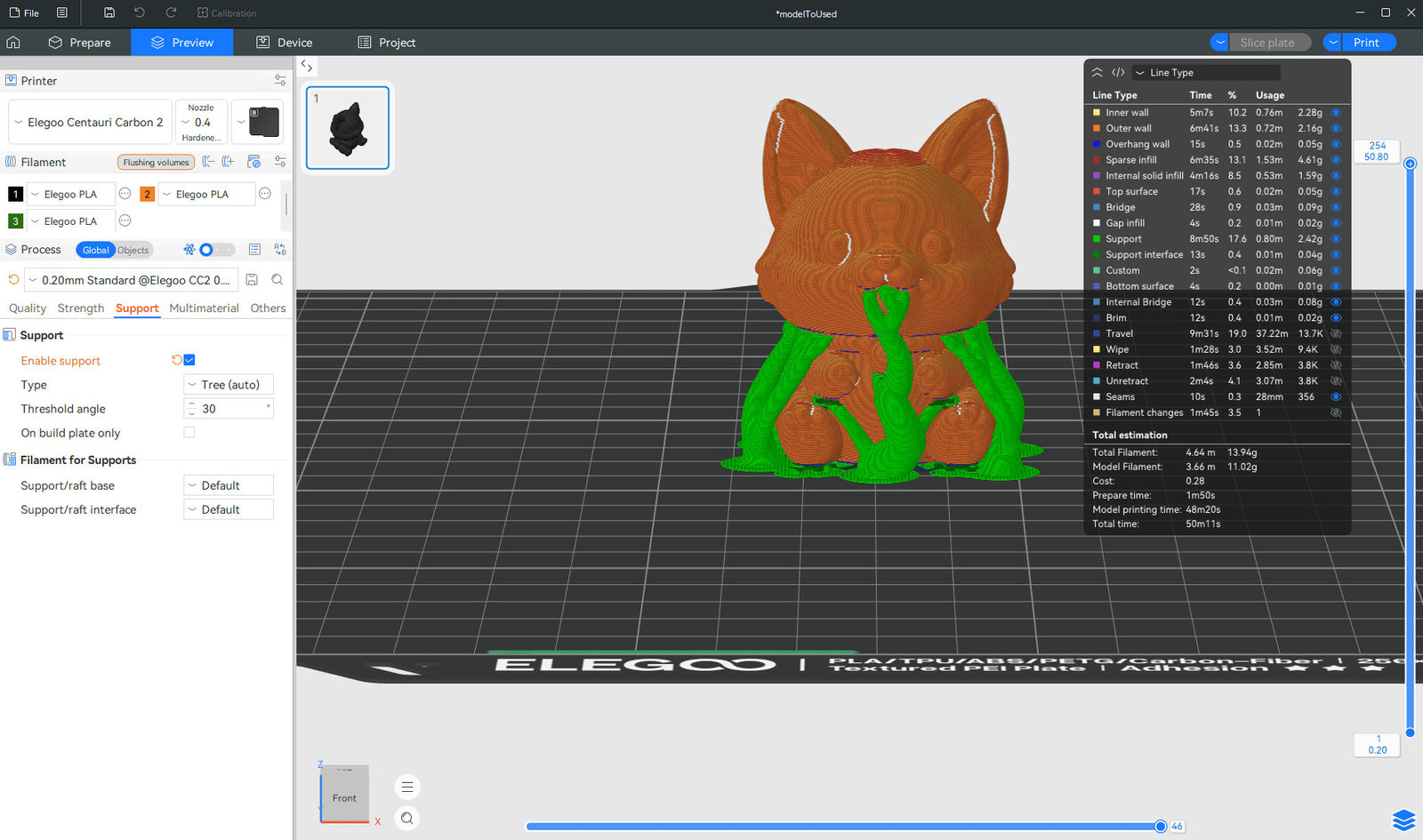Open the Multimaterial settings tab

[x=204, y=308]
